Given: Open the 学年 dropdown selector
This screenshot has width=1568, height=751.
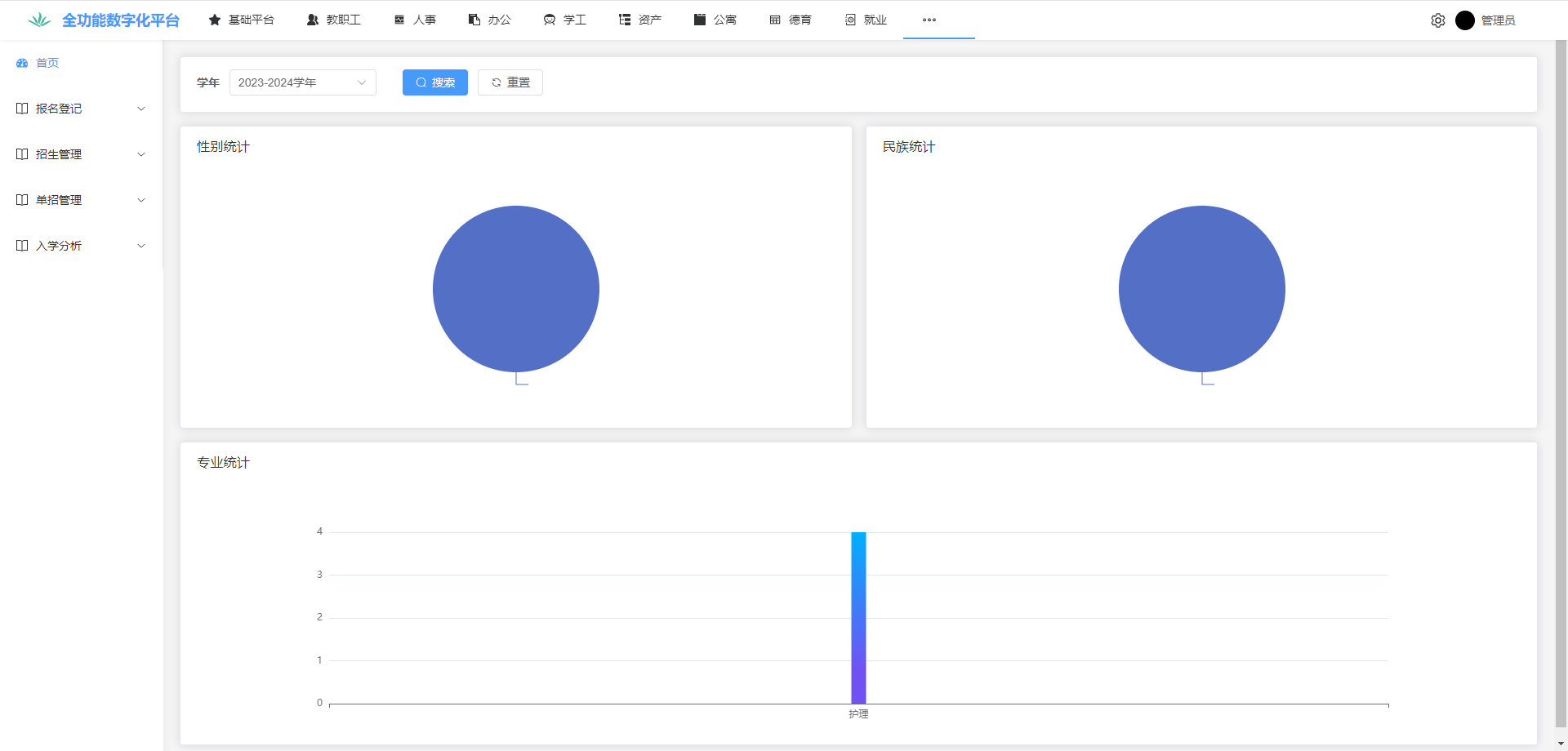Looking at the screenshot, I should click(x=302, y=82).
